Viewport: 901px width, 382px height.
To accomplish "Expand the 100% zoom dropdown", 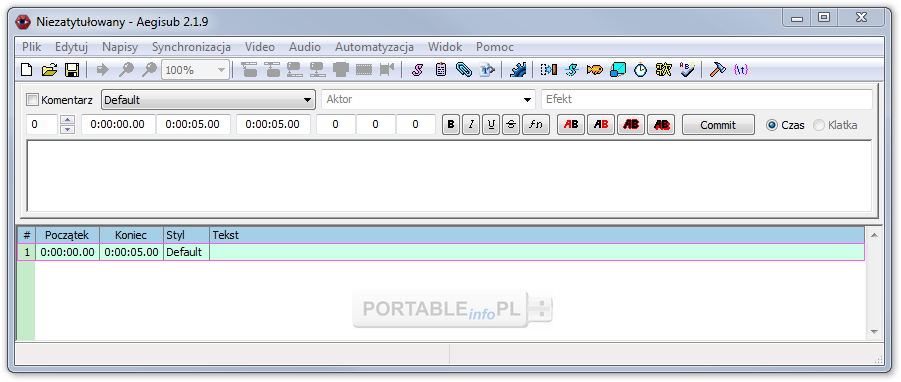I will tap(195, 70).
